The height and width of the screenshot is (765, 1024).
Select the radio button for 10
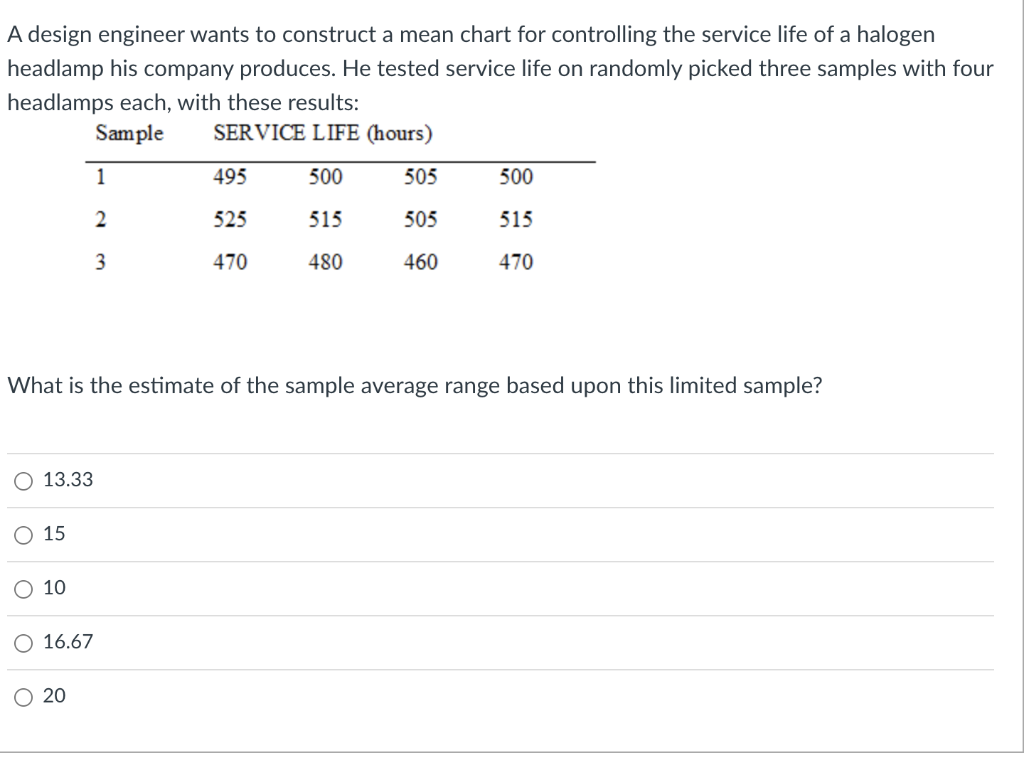click(x=22, y=589)
